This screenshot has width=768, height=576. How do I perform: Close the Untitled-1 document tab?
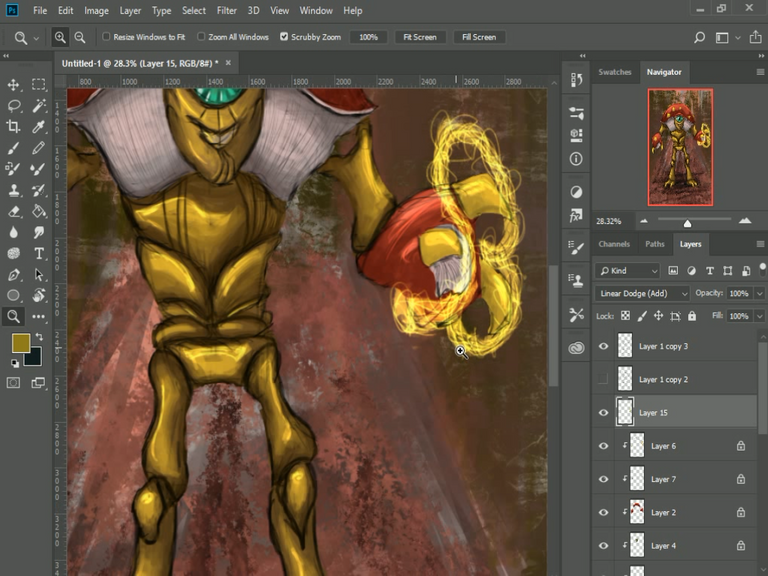[x=228, y=63]
